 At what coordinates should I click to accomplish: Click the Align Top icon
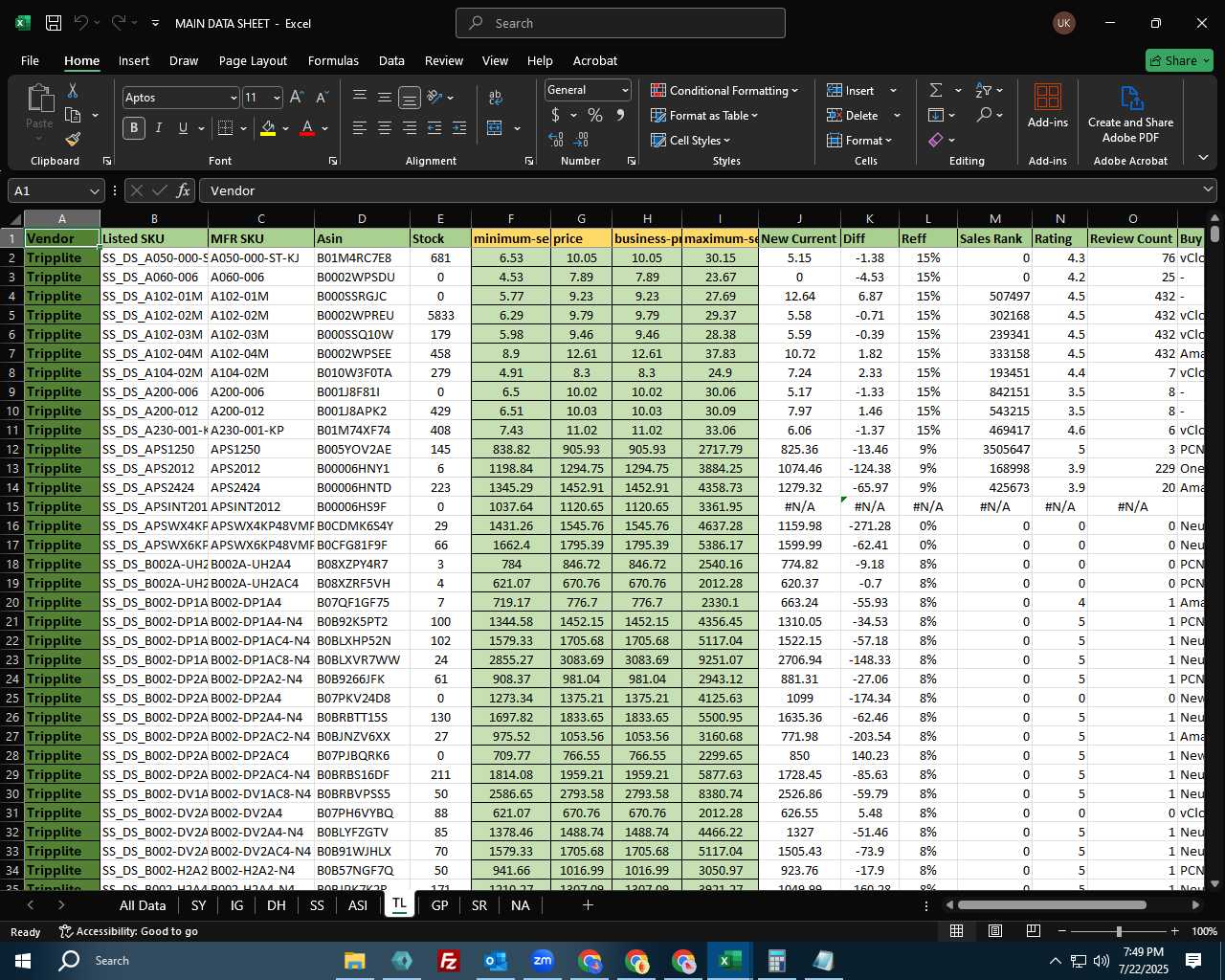click(360, 97)
